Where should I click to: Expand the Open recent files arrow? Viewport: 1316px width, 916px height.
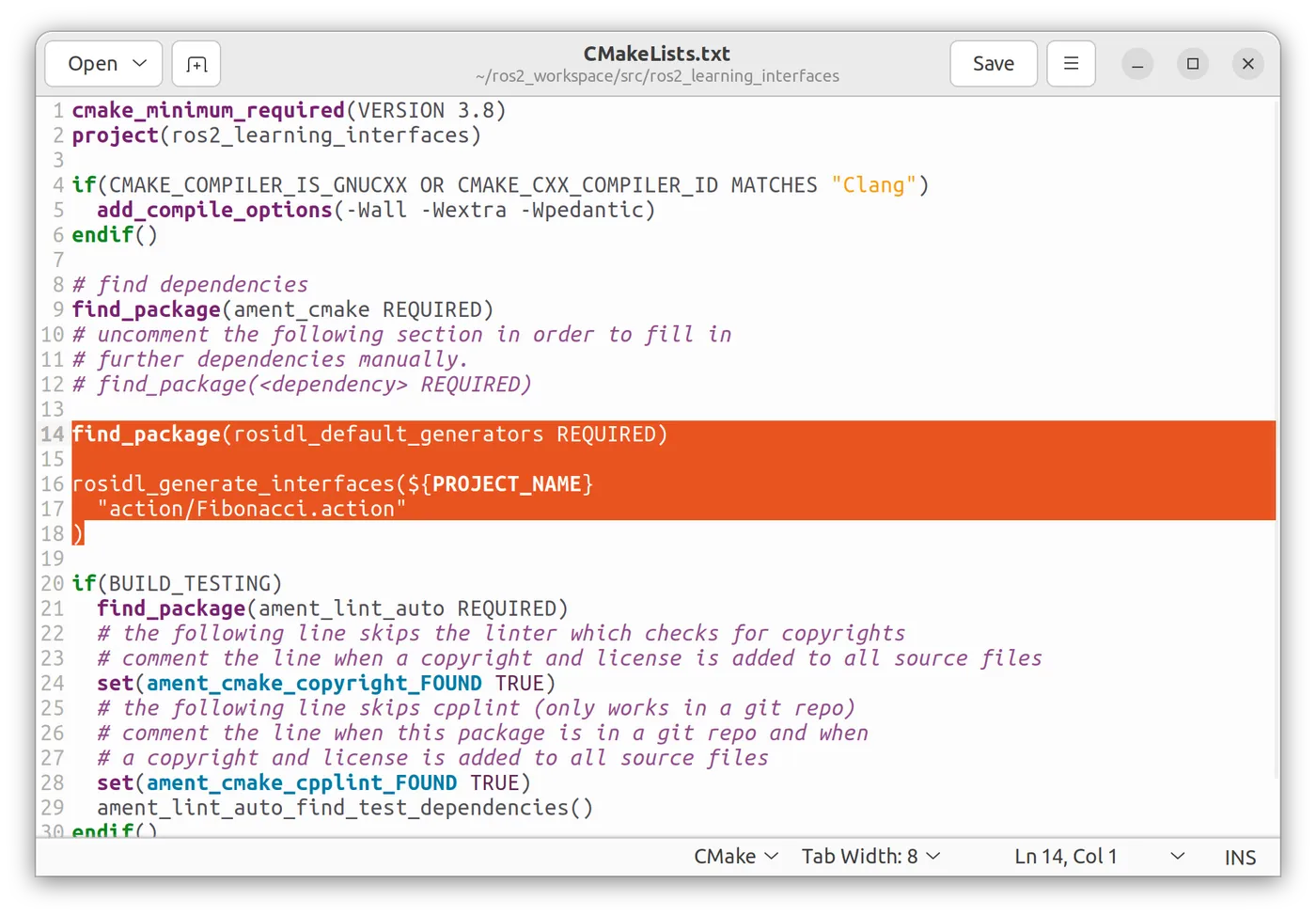pos(140,64)
